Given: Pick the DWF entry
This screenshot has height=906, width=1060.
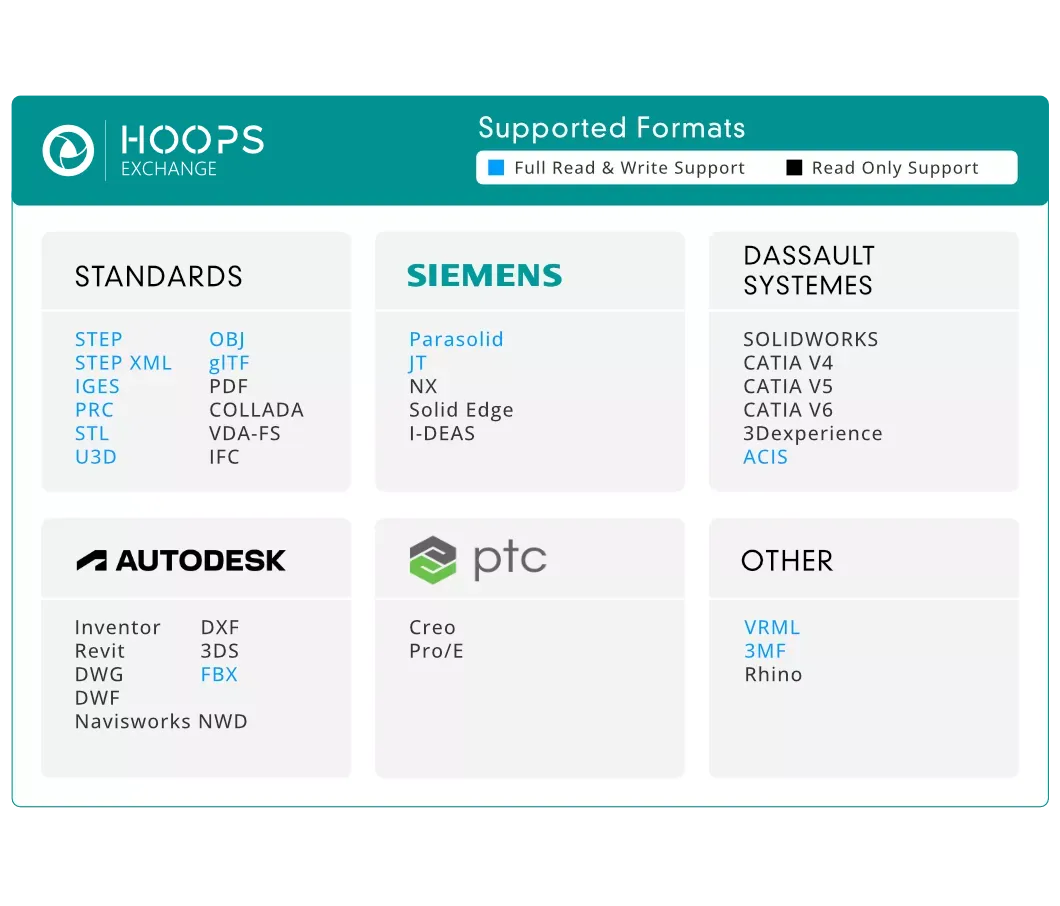Looking at the screenshot, I should [x=97, y=698].
